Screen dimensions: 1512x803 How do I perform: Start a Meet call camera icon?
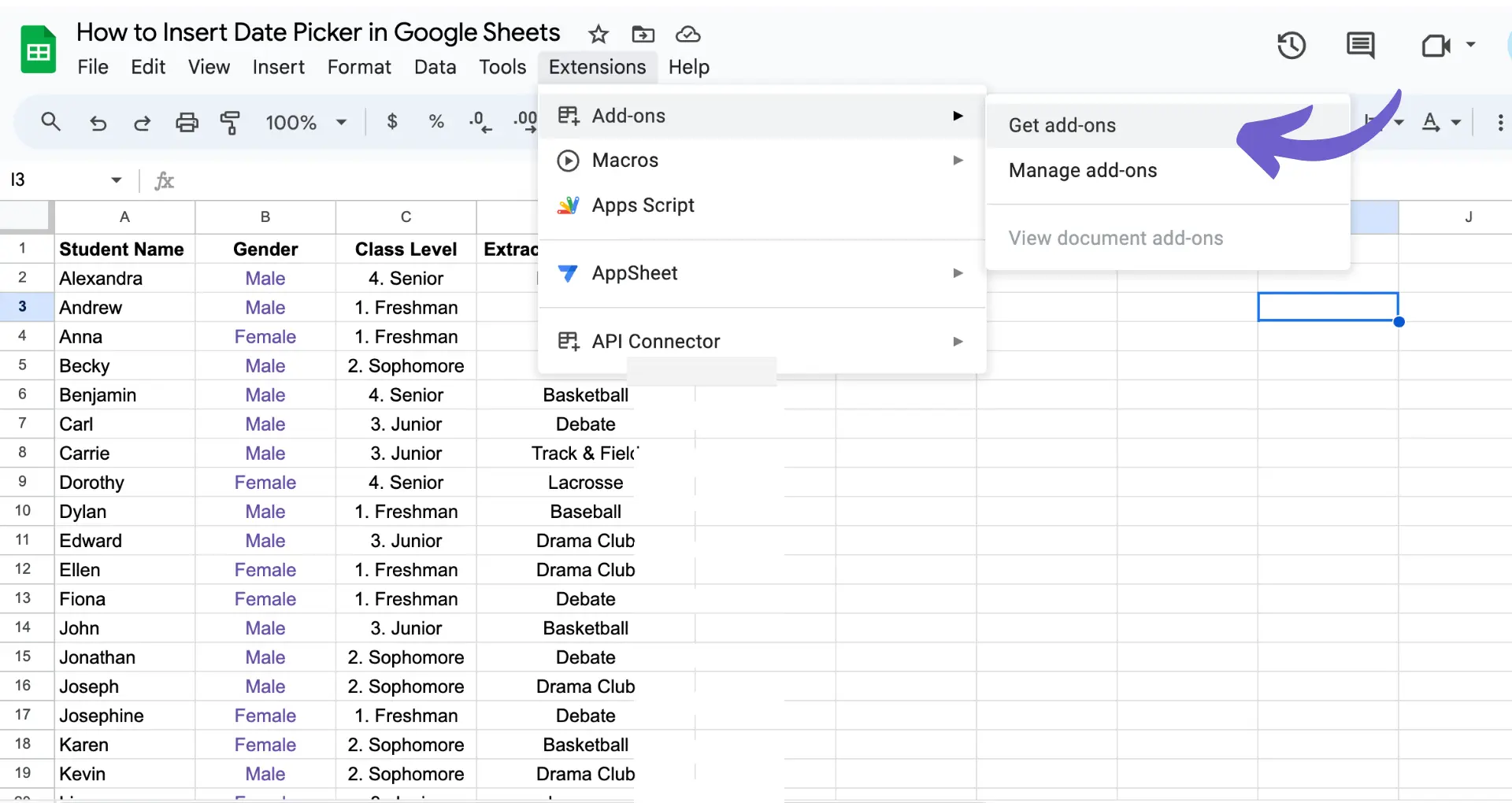tap(1436, 46)
